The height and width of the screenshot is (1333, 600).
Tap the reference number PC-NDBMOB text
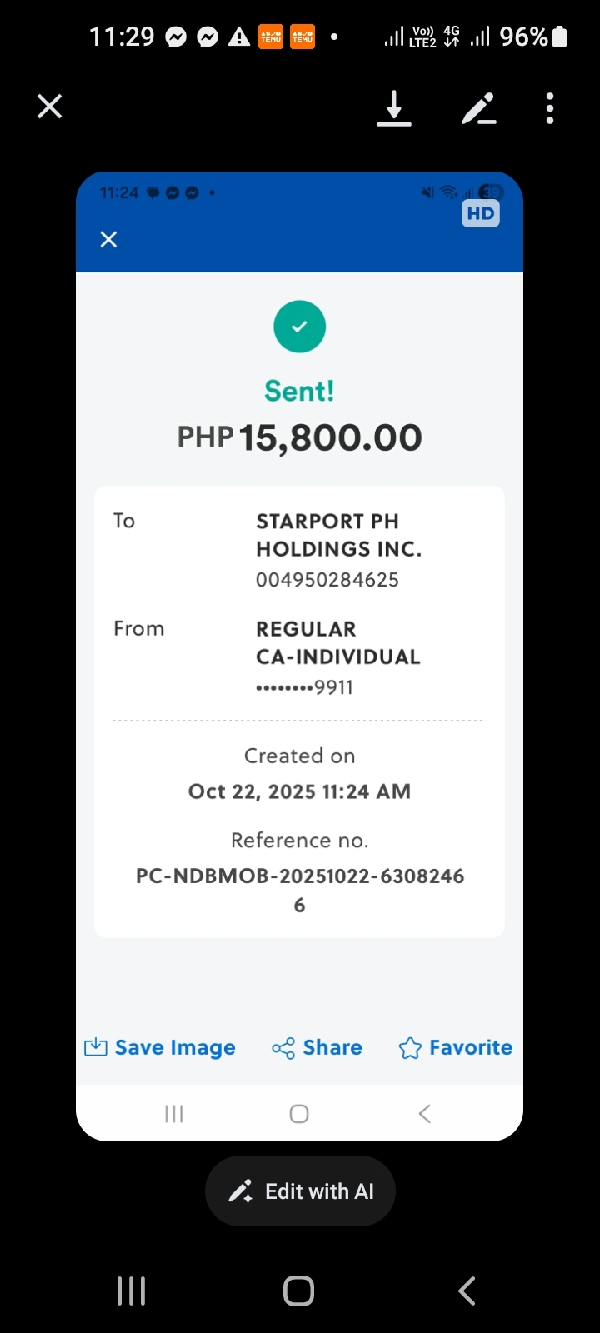coord(299,877)
